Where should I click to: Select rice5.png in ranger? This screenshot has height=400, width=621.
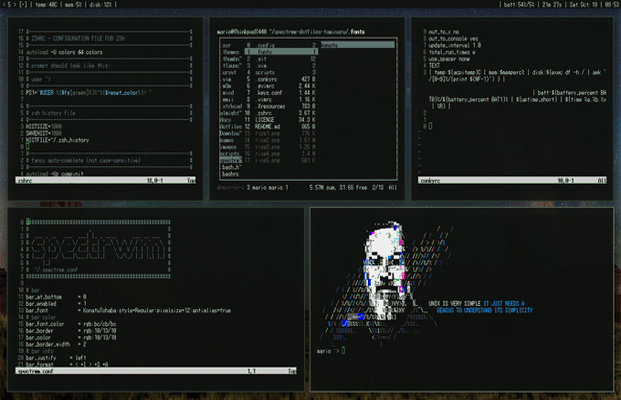click(x=281, y=160)
